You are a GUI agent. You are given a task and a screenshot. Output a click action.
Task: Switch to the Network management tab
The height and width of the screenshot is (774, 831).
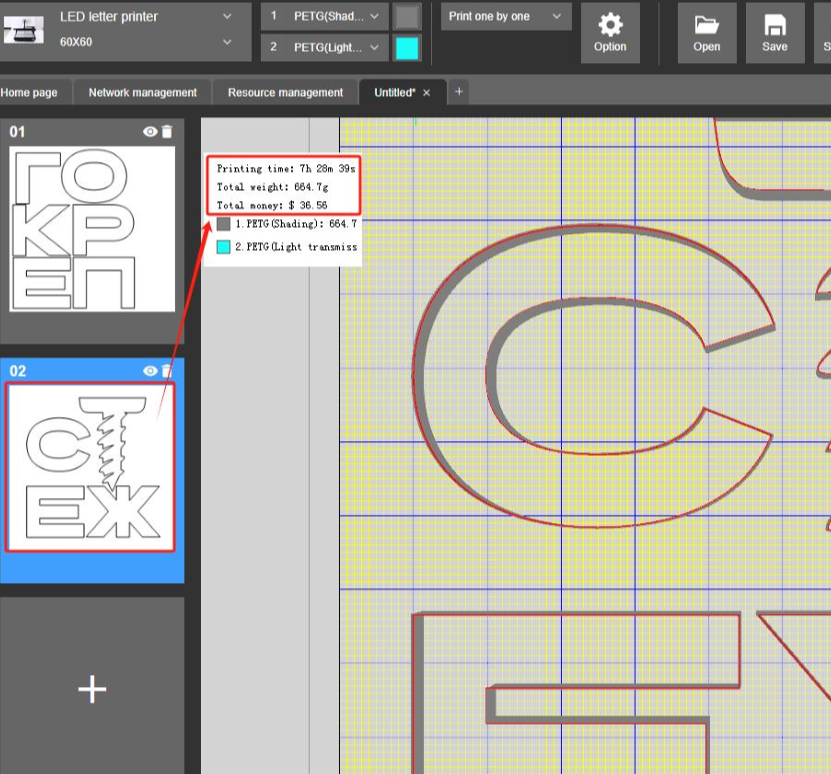coord(142,92)
